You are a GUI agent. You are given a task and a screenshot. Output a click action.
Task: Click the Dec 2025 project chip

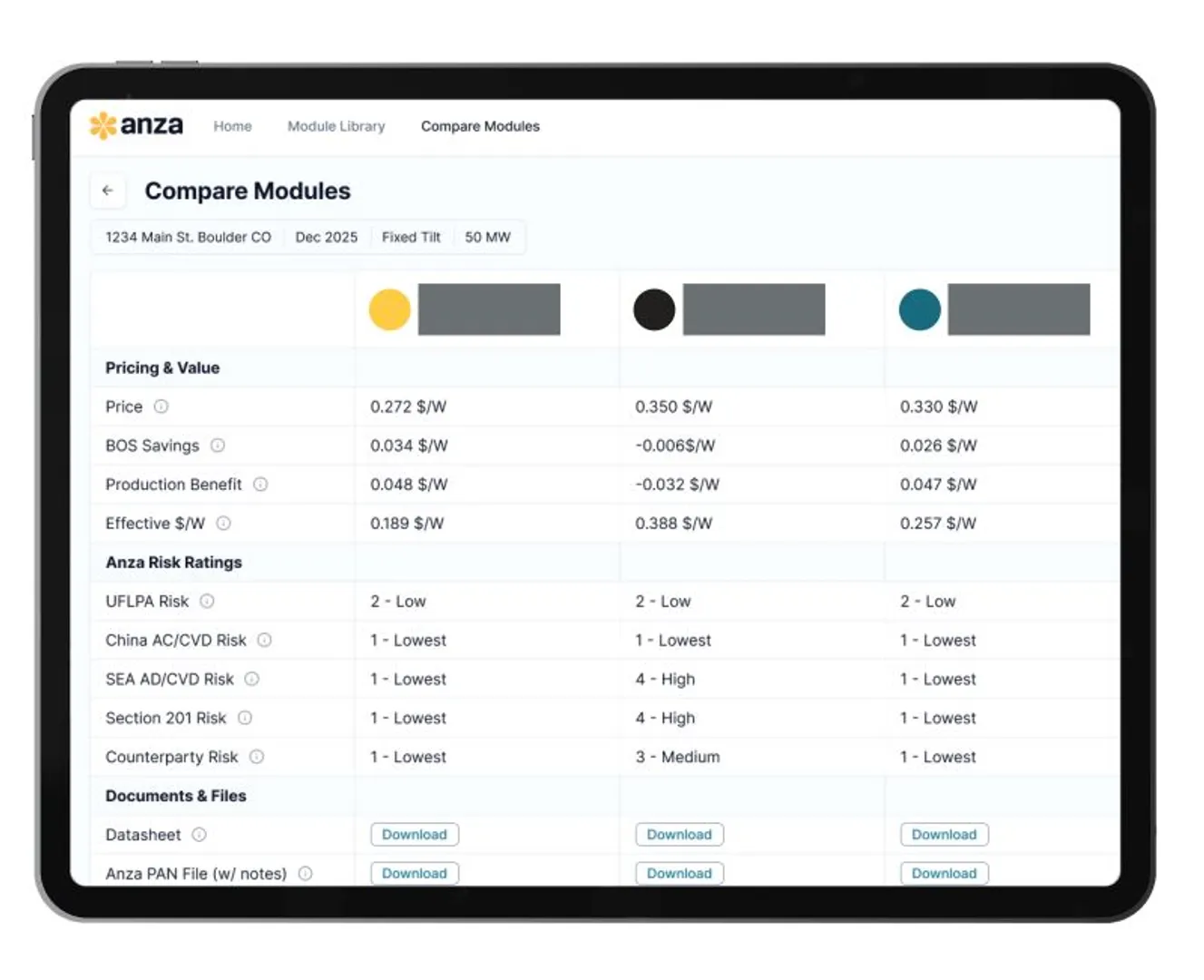(326, 237)
